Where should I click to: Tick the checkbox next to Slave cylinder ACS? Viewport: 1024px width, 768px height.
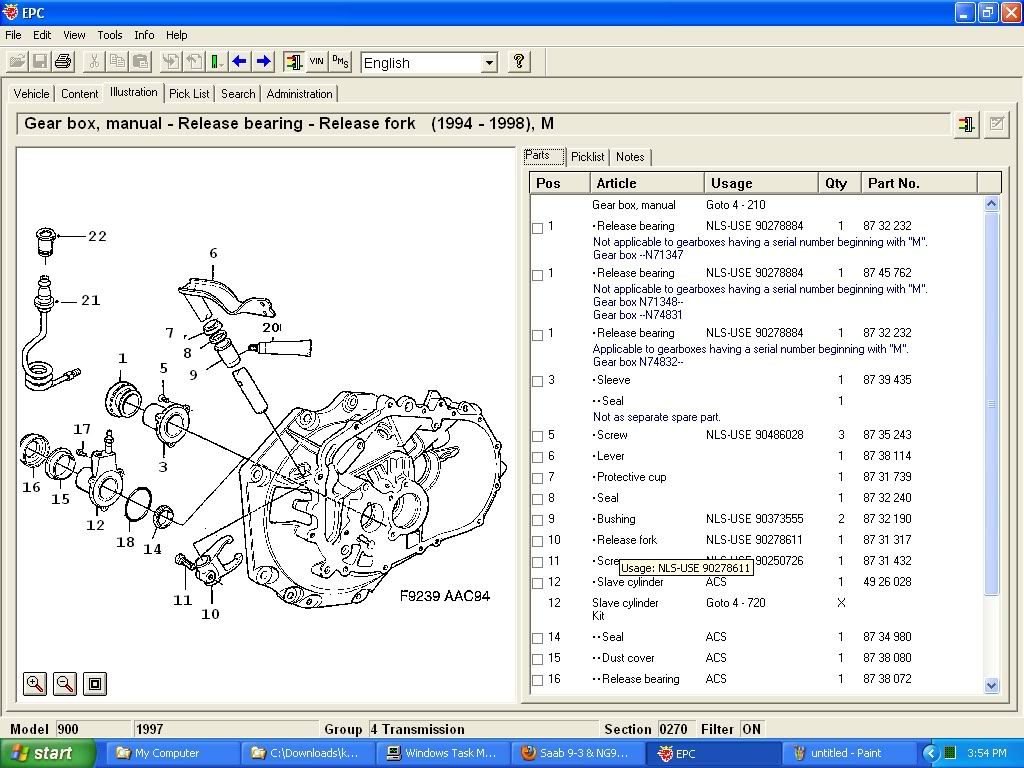(x=537, y=582)
